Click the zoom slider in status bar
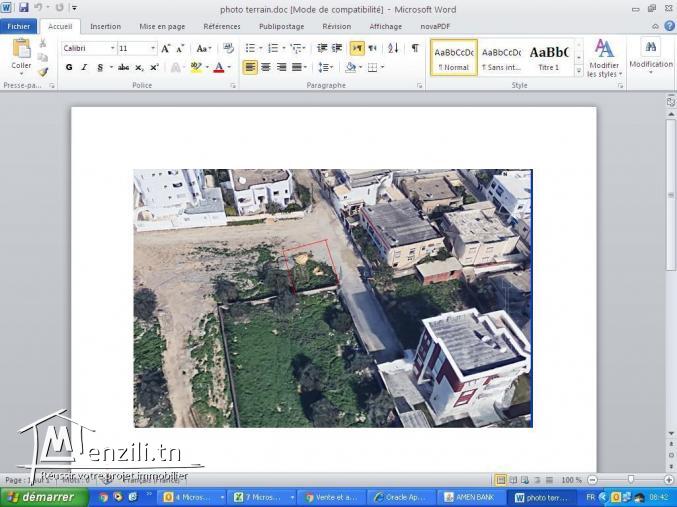Image resolution: width=677 pixels, height=507 pixels. (x=630, y=480)
